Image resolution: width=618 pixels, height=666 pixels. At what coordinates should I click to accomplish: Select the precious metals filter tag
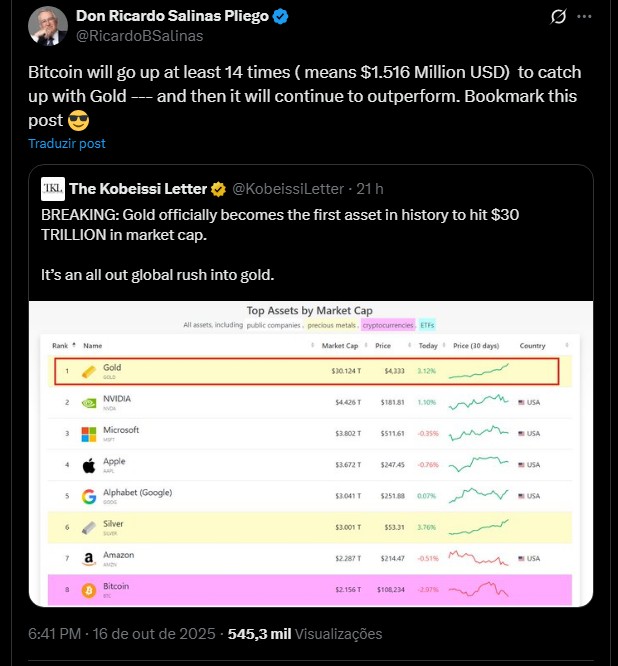point(333,325)
